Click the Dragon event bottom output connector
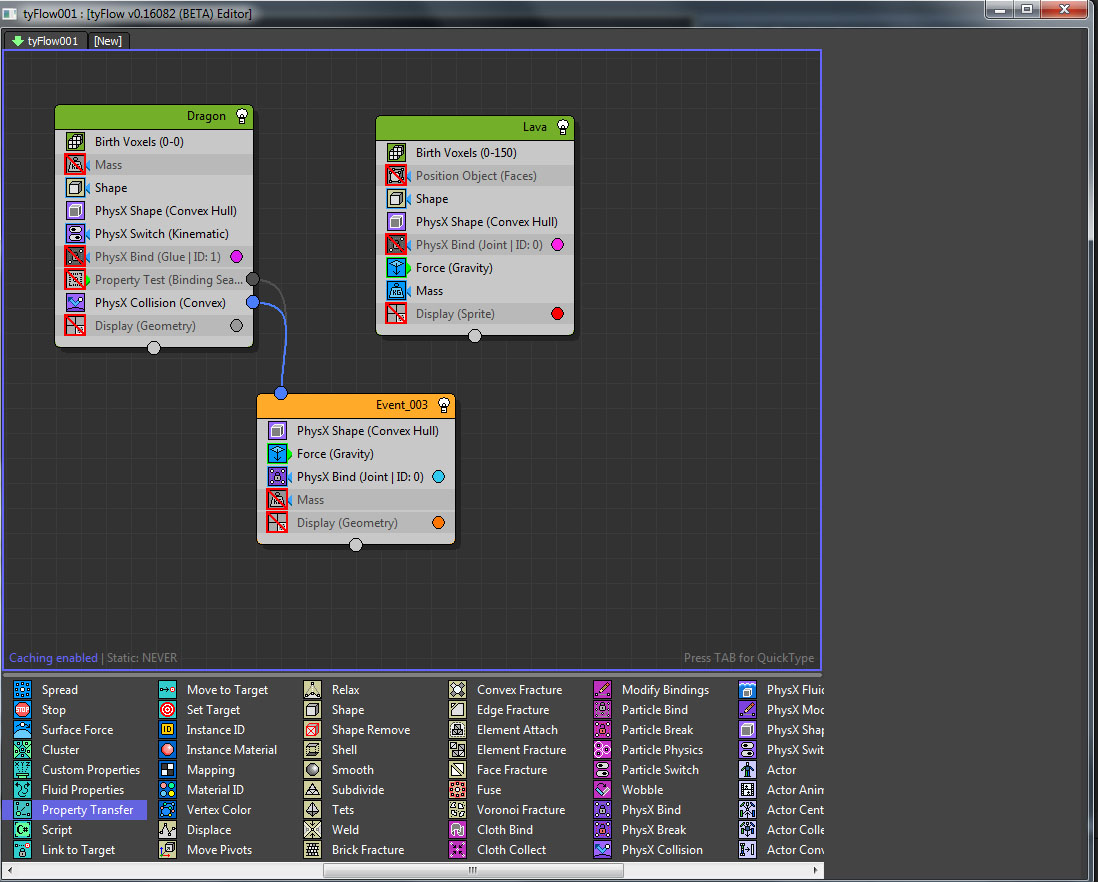The image size is (1098, 882). pyautogui.click(x=154, y=347)
